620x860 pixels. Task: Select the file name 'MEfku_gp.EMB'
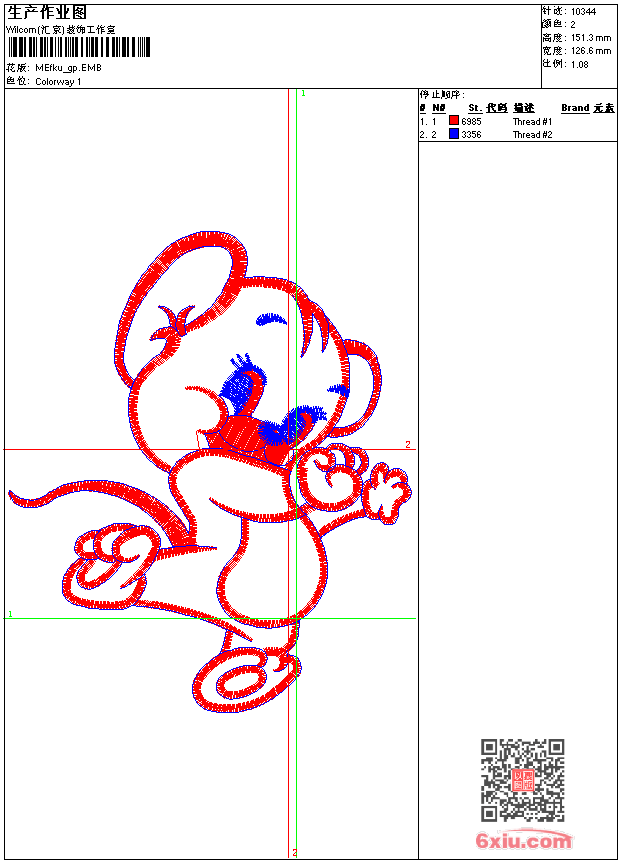coord(68,68)
